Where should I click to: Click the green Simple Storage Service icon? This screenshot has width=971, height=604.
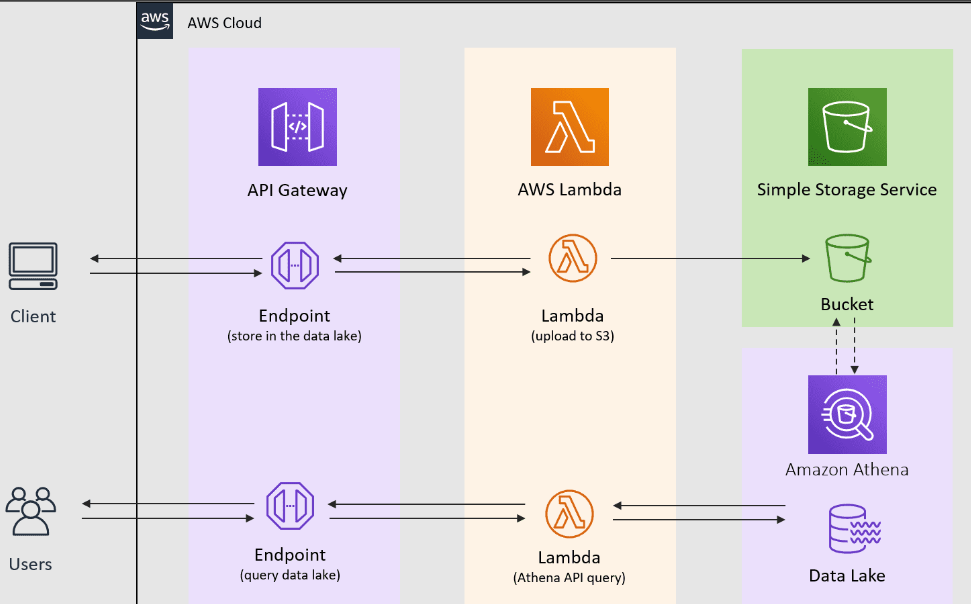click(847, 127)
